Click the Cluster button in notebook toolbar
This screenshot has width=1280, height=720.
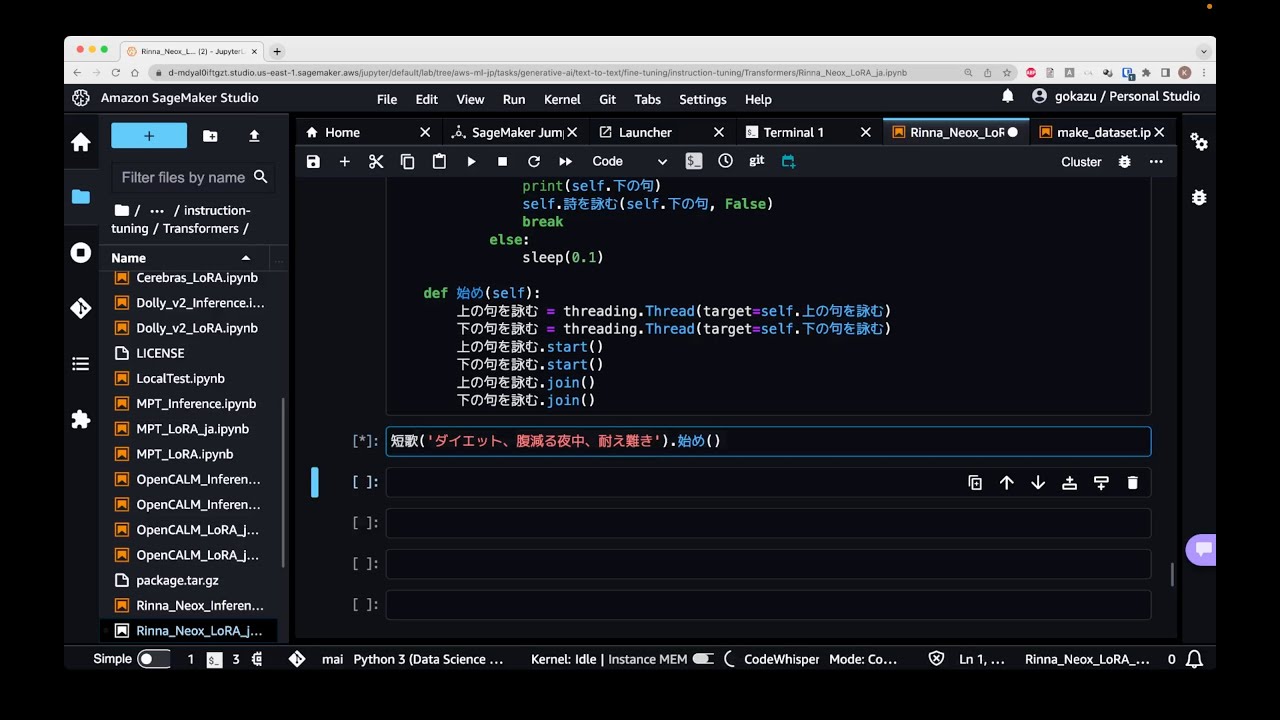pos(1080,161)
